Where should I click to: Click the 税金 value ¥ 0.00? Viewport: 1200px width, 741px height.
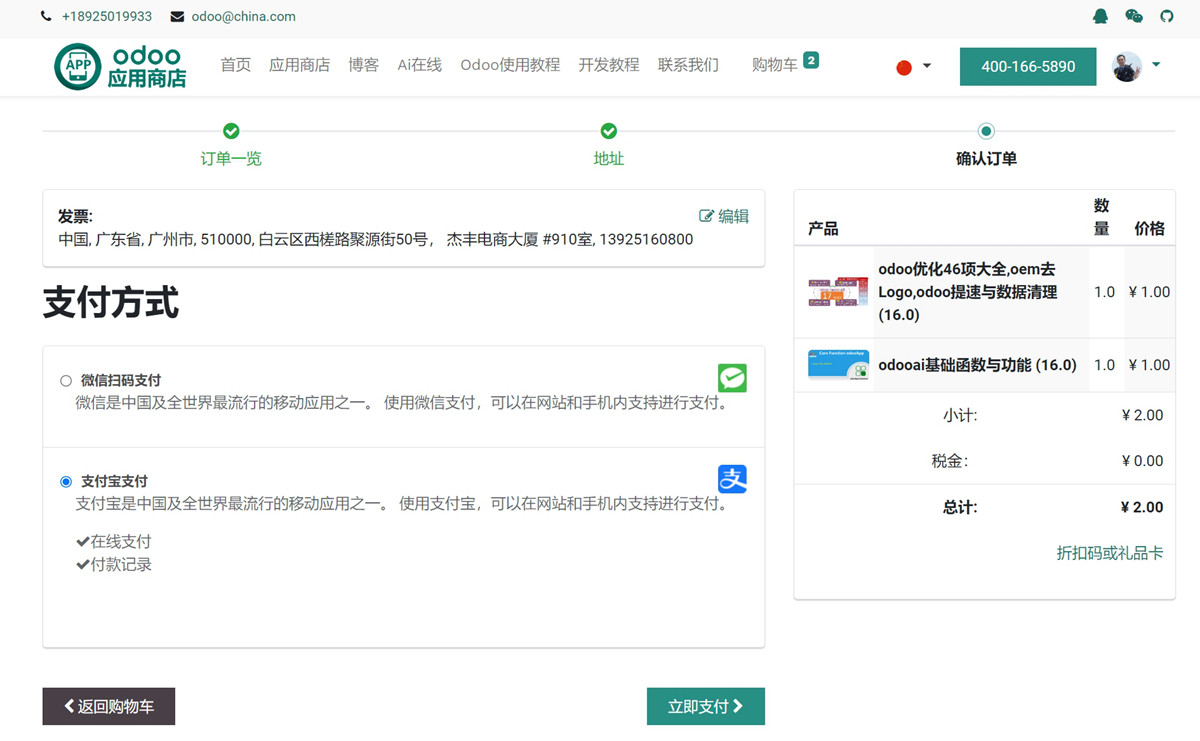click(1142, 461)
